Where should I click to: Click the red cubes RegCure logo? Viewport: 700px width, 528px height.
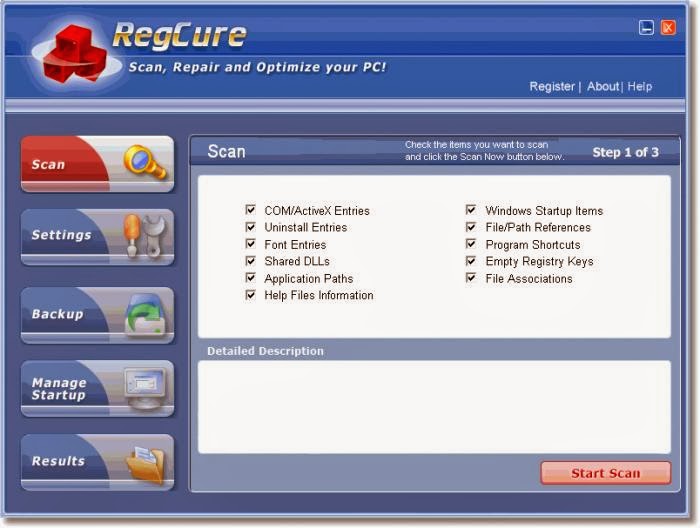click(75, 55)
